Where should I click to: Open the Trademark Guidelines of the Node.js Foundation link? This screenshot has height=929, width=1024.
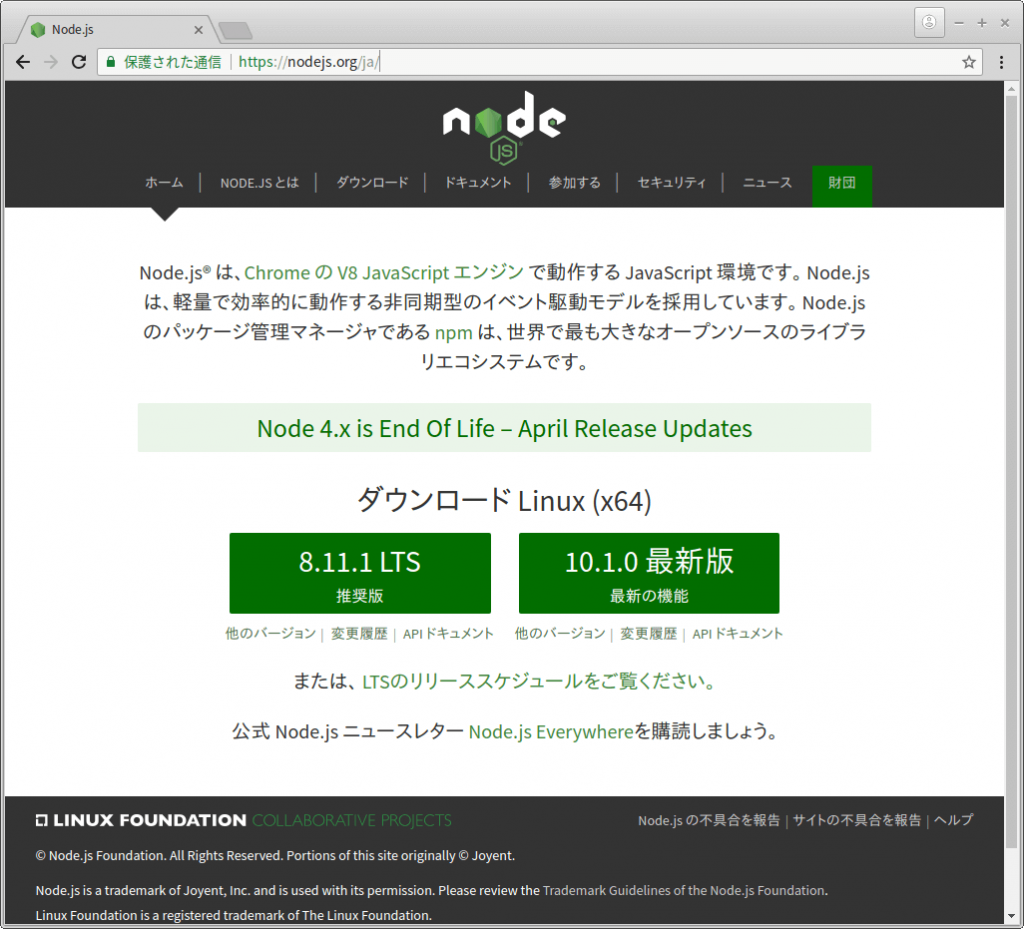(684, 890)
